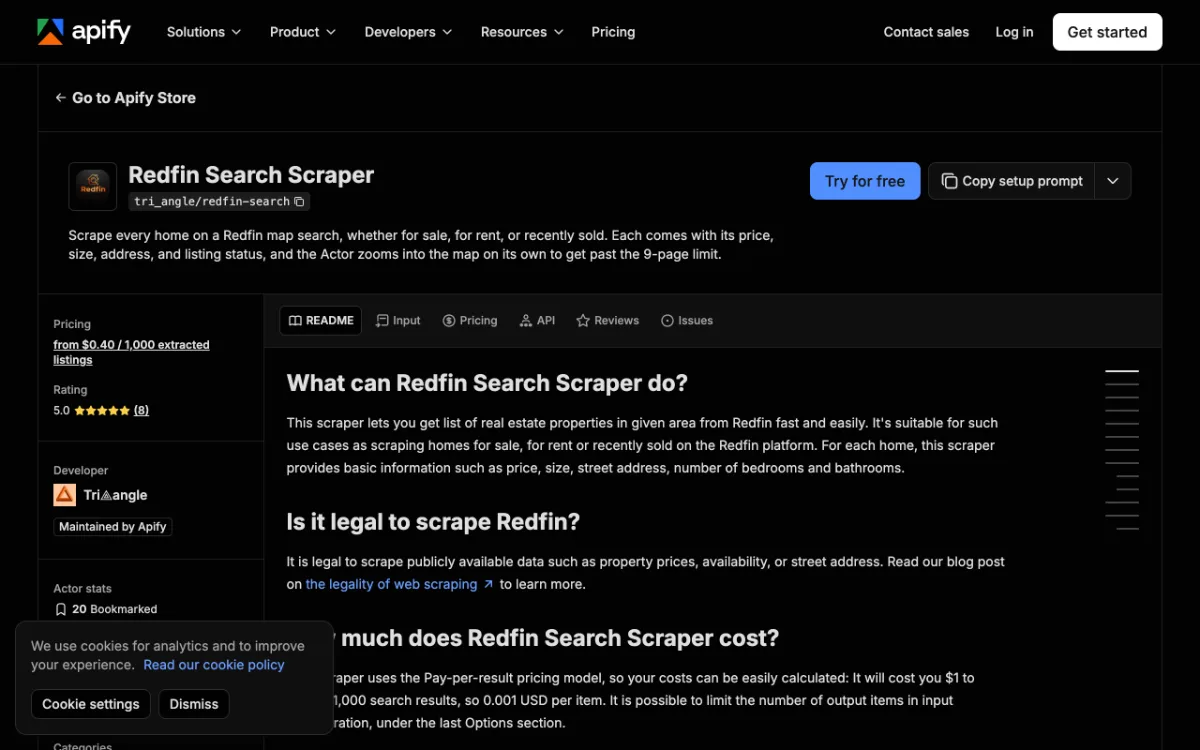The height and width of the screenshot is (750, 1200).
Task: Click 'What can Redfin Search Scraper do?' heading
Action: (487, 383)
